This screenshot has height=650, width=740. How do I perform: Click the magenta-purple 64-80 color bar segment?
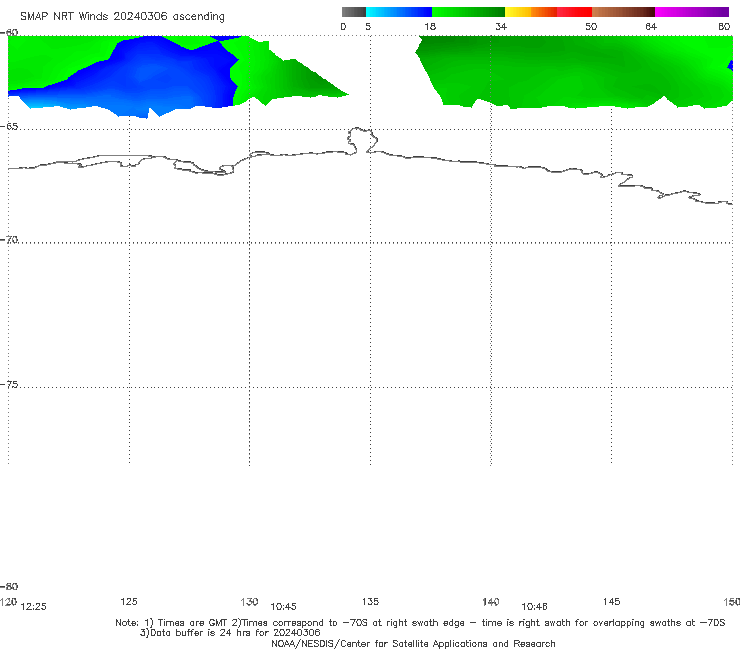coord(692,12)
